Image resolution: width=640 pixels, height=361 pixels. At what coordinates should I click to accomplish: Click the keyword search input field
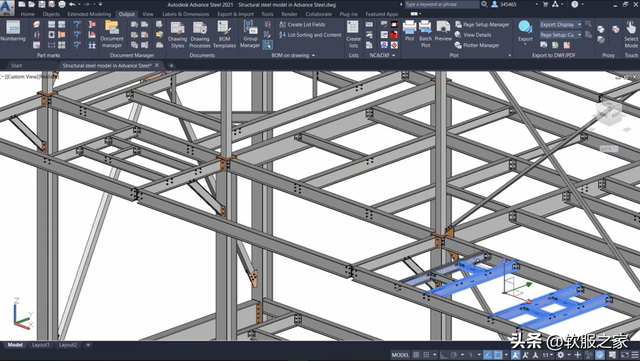click(442, 4)
